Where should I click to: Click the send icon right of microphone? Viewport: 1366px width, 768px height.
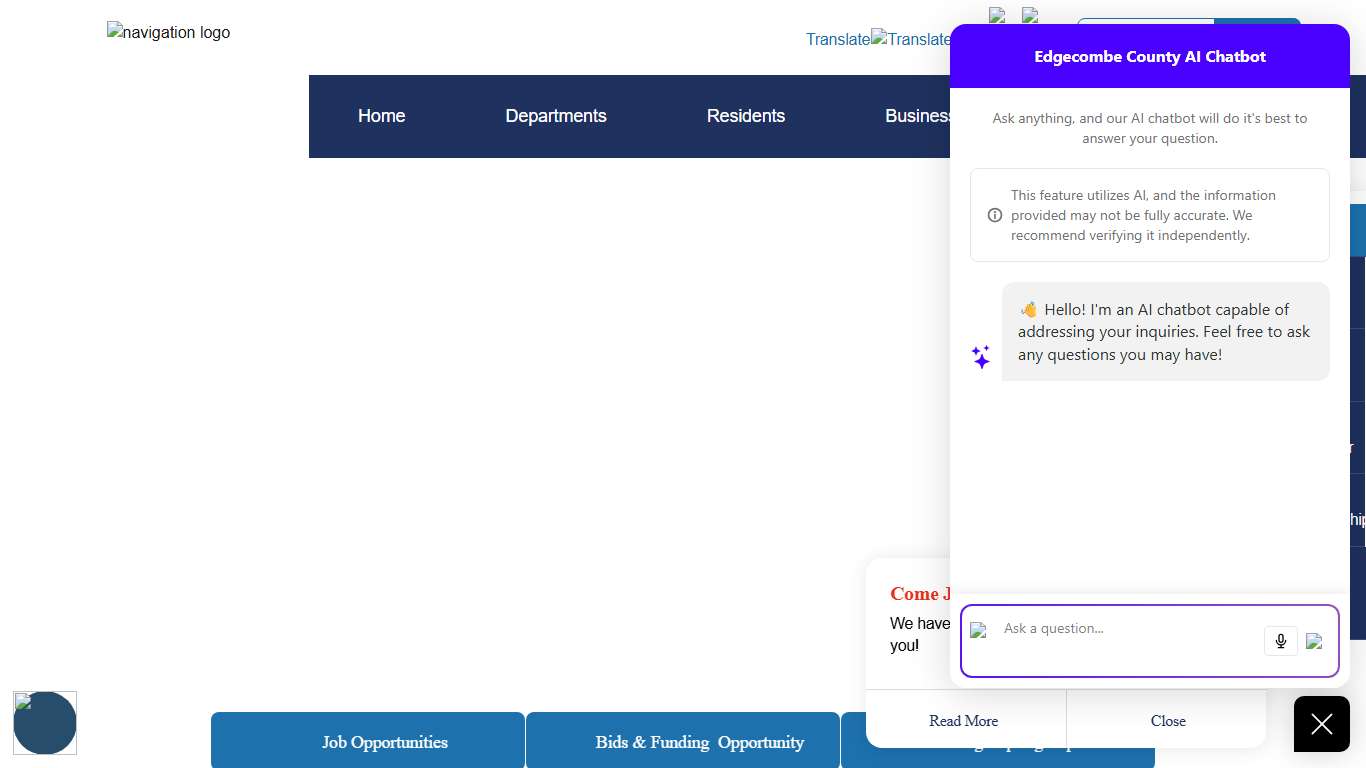coord(1314,641)
